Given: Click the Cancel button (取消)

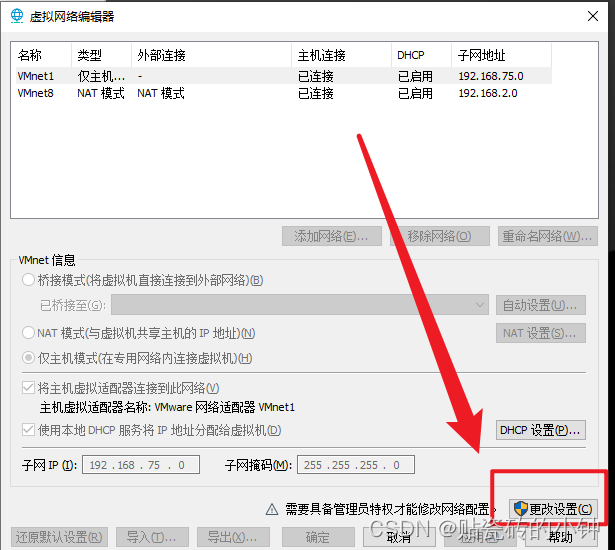Looking at the screenshot, I should click(399, 537).
